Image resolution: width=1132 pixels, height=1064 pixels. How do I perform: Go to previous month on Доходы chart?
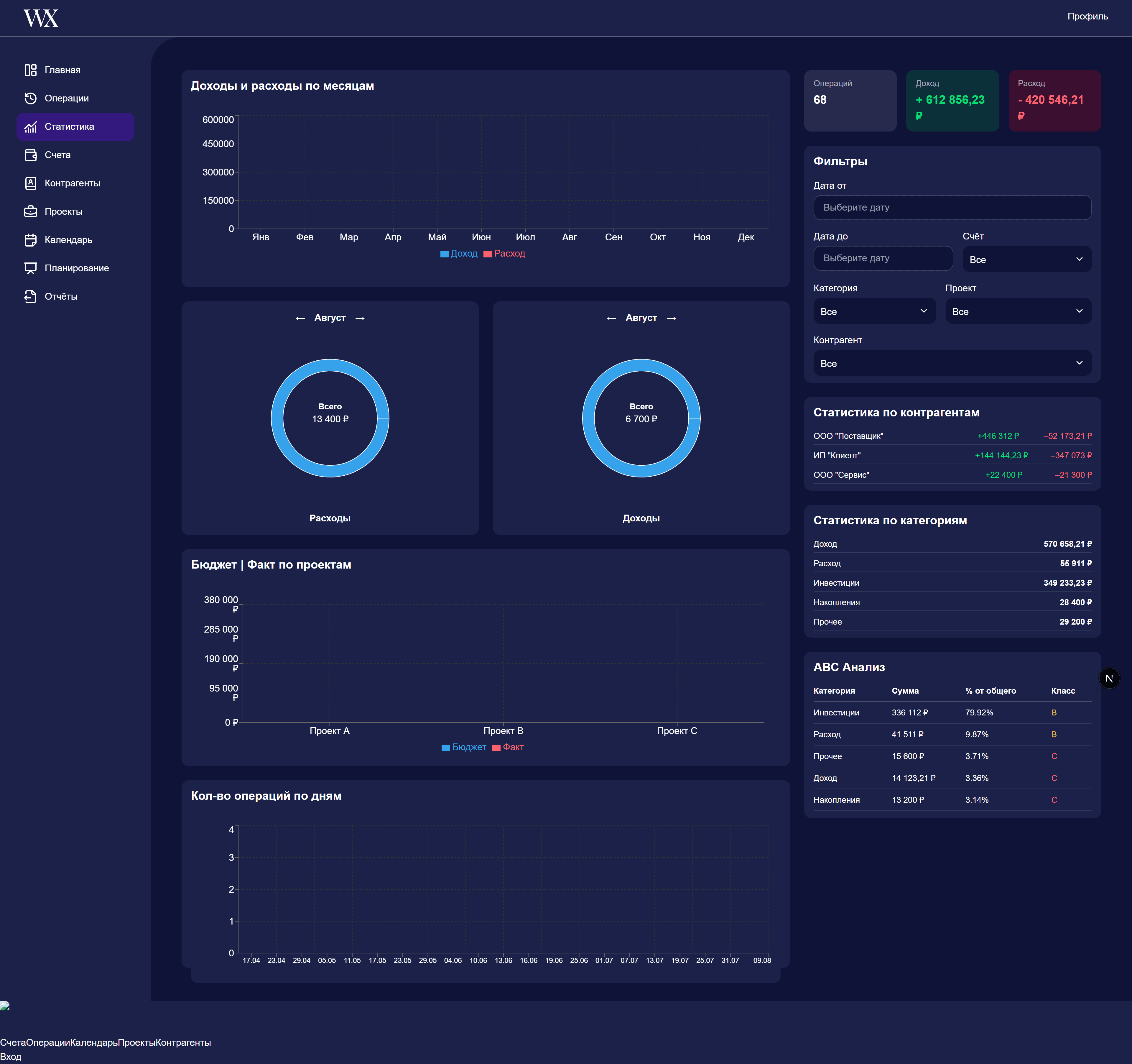tap(611, 318)
